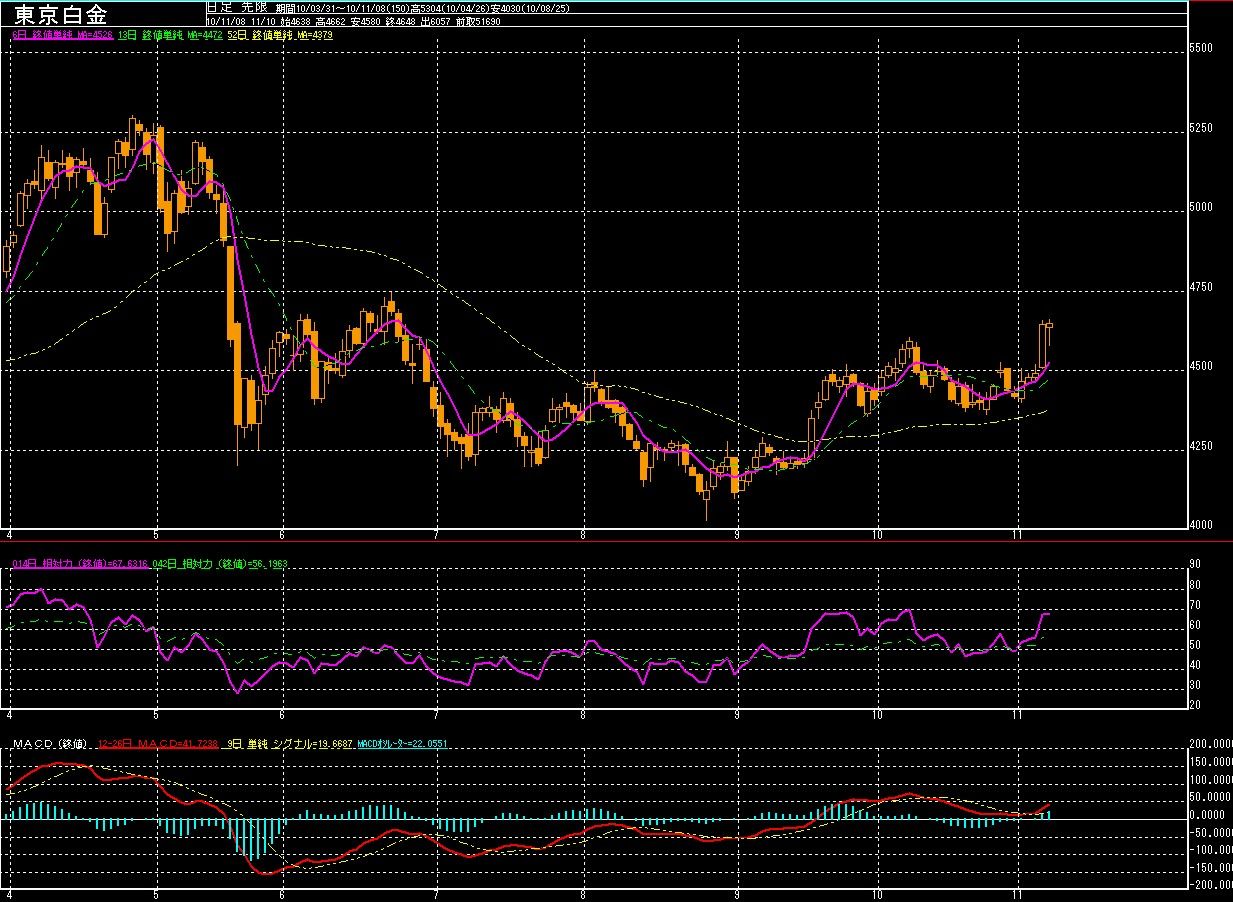Click the 4000 price axis label
Screen dimensions: 1233x902
point(1201,525)
